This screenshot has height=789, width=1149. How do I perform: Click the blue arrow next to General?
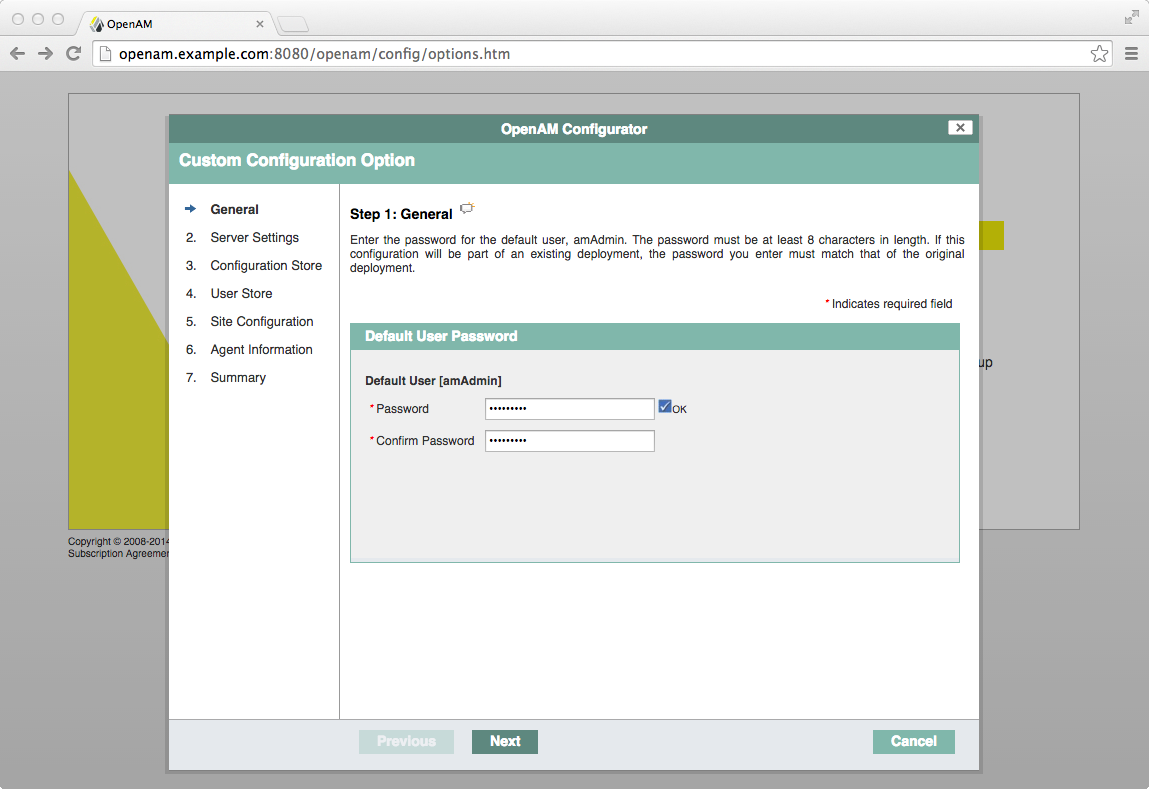click(191, 209)
